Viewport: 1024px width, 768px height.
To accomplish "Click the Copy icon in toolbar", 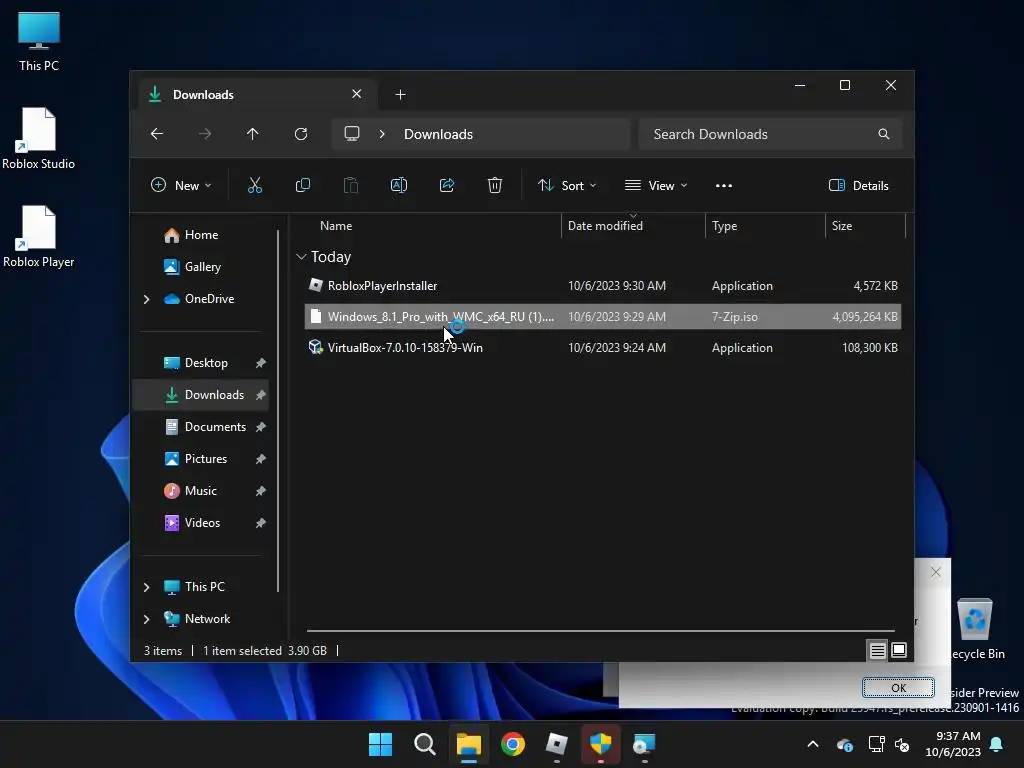I will (303, 185).
